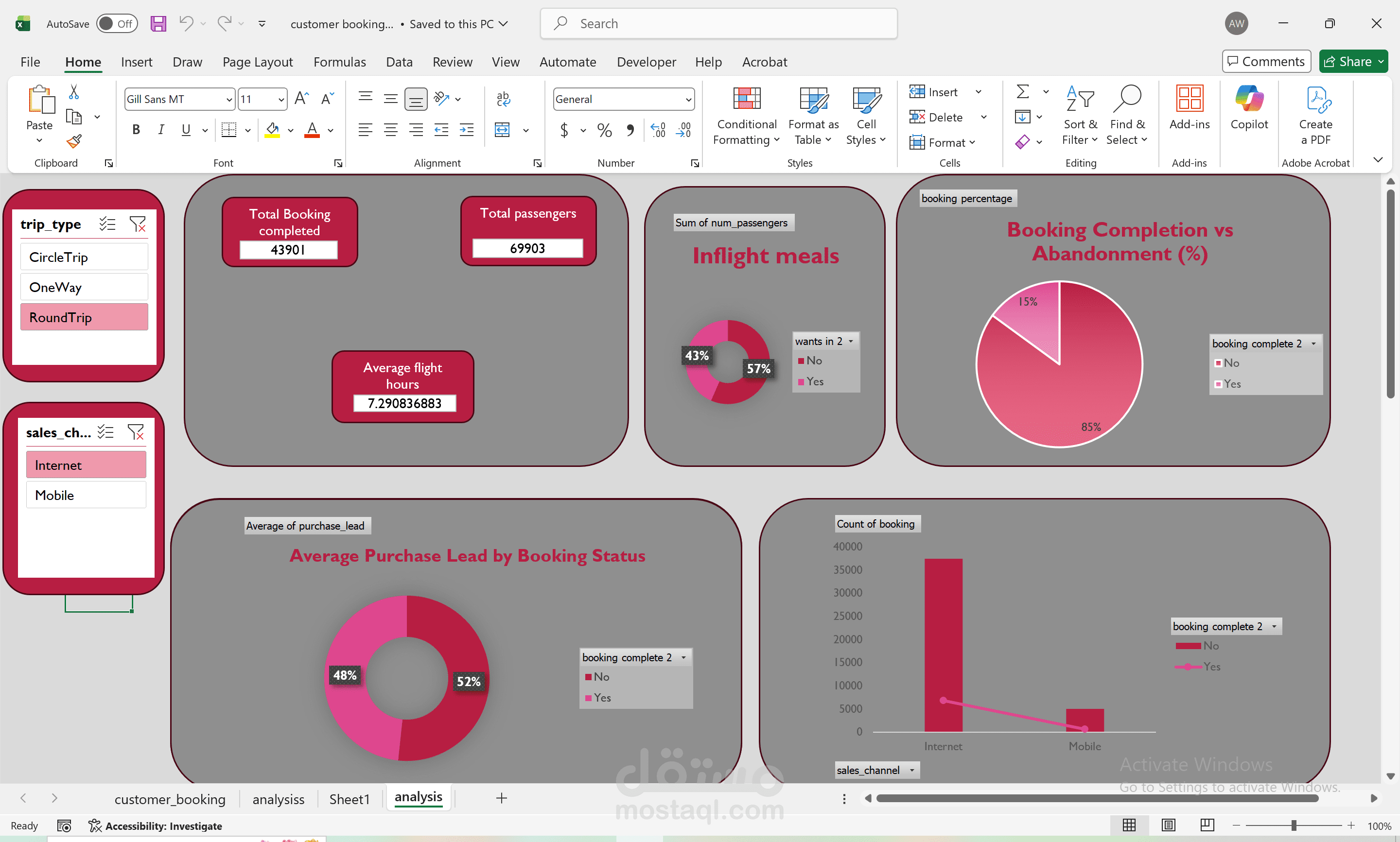Screen dimensions: 1400x842
Task: Open booking complete 2 dropdown in bar chart
Action: click(1274, 626)
